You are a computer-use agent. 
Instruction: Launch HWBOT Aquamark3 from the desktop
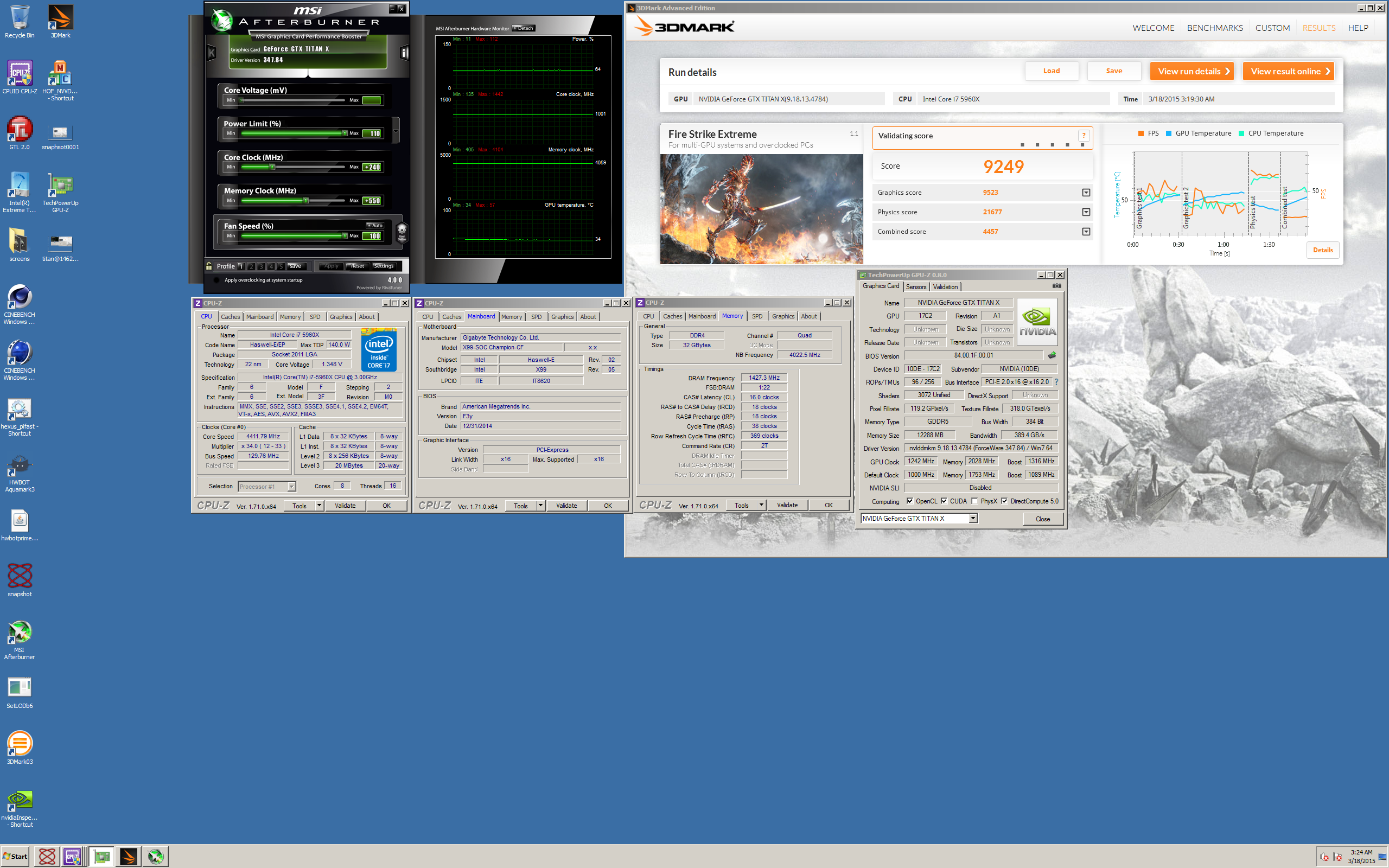(x=20, y=472)
